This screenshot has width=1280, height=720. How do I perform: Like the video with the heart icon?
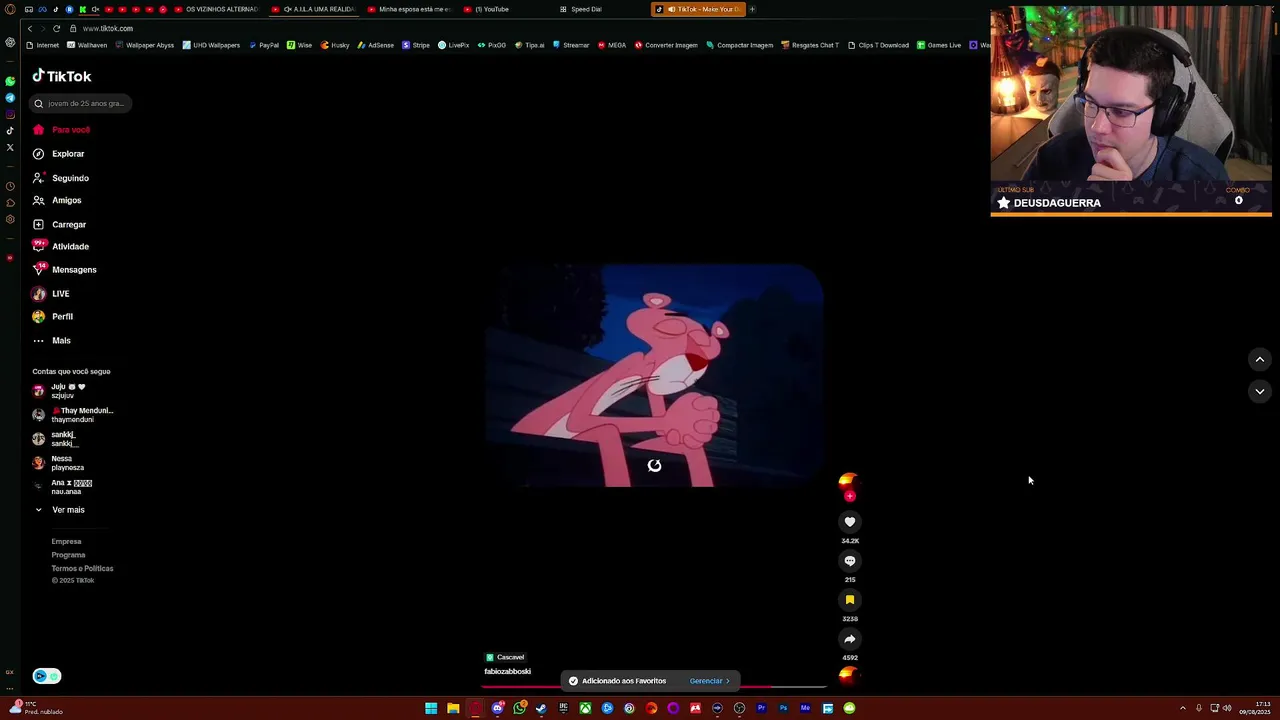click(x=850, y=522)
